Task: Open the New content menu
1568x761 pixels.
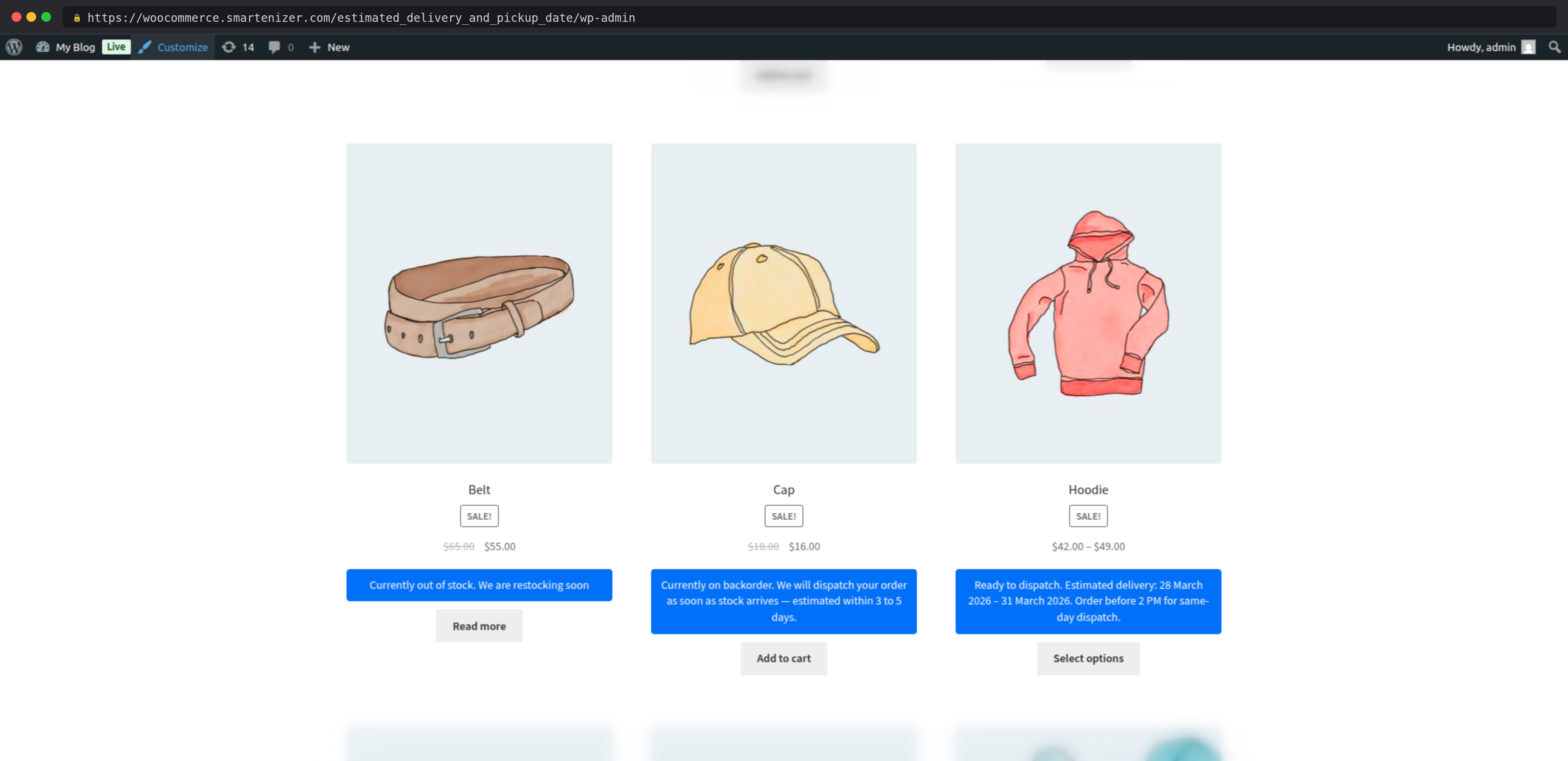Action: click(x=338, y=47)
